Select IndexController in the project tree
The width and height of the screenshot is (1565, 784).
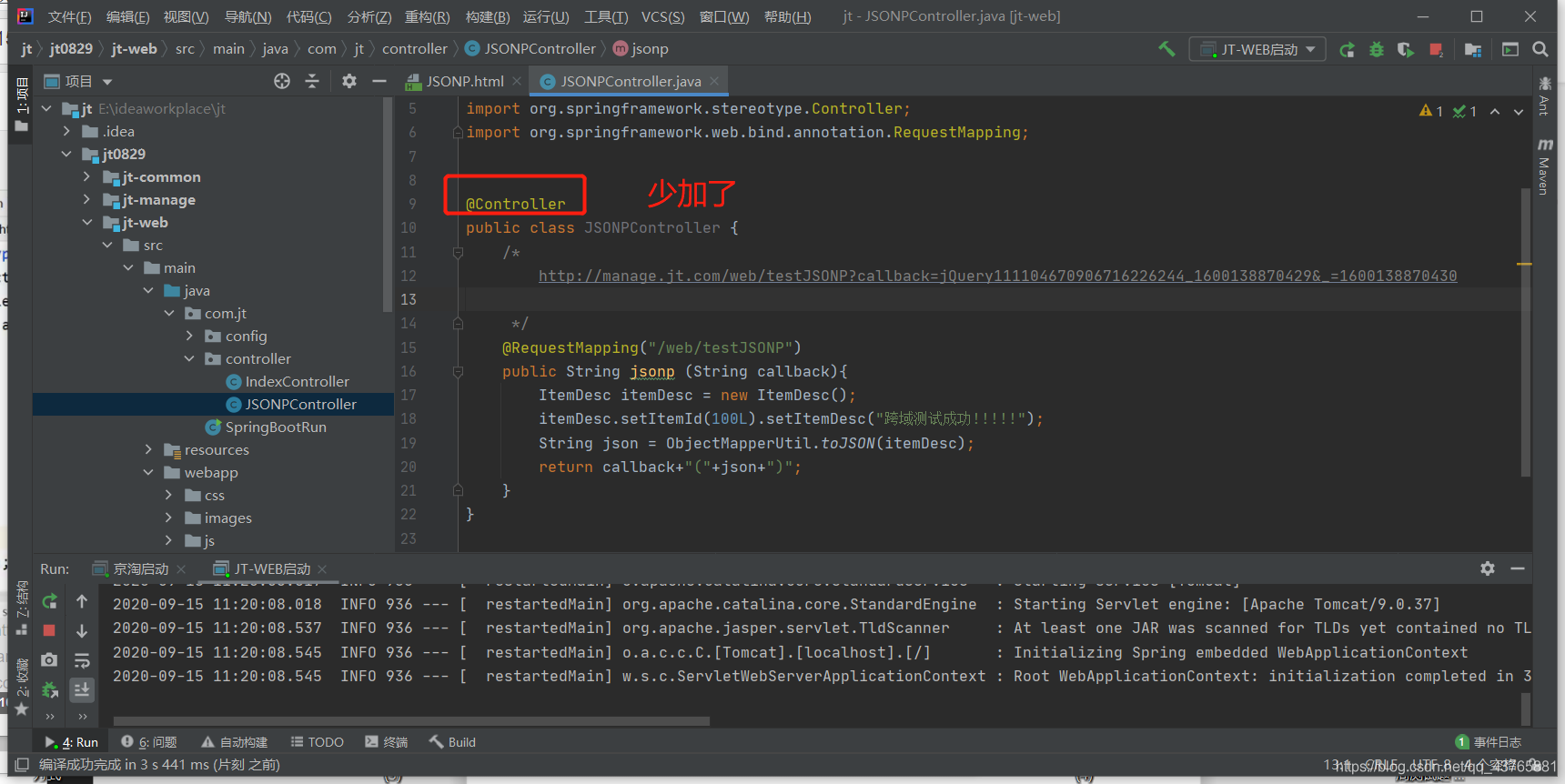tap(297, 381)
